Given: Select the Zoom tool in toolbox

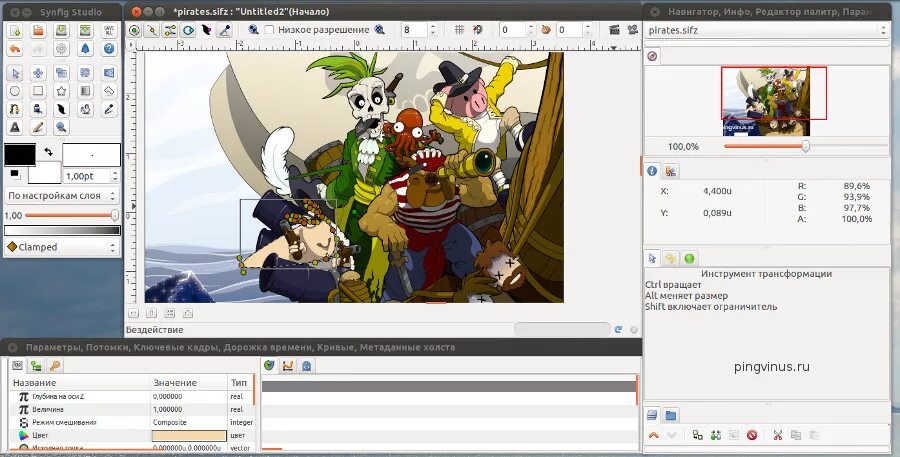Looking at the screenshot, I should click(x=62, y=127).
